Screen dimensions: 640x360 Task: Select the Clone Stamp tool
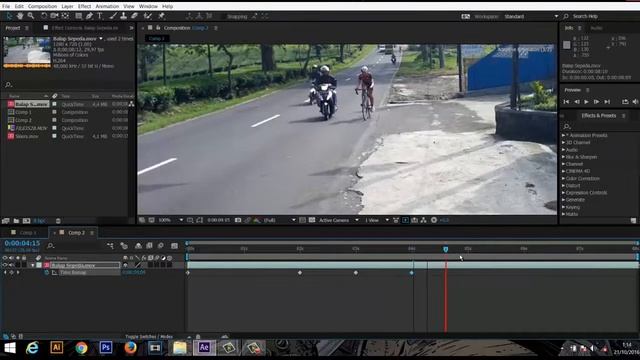coord(123,16)
